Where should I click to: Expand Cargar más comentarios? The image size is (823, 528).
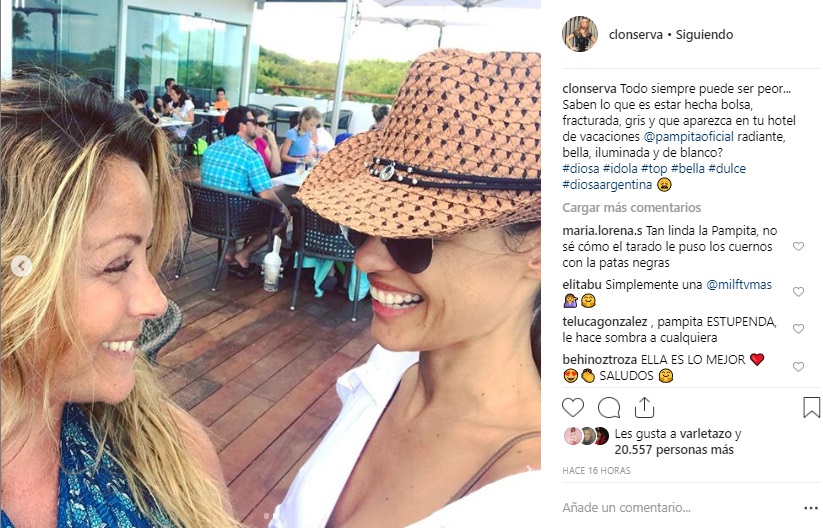tap(631, 208)
